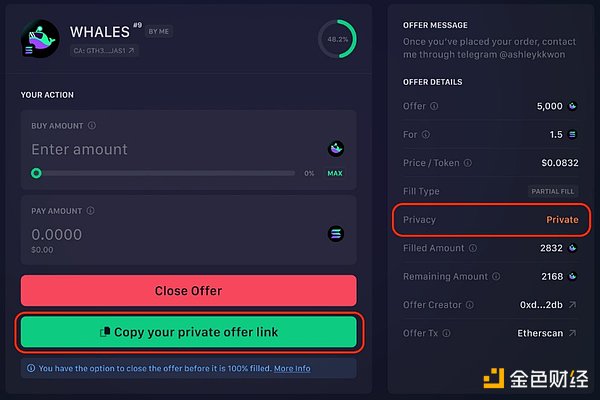Click the Pay Amount info icon
Image resolution: width=600 pixels, height=400 pixels.
coord(90,212)
